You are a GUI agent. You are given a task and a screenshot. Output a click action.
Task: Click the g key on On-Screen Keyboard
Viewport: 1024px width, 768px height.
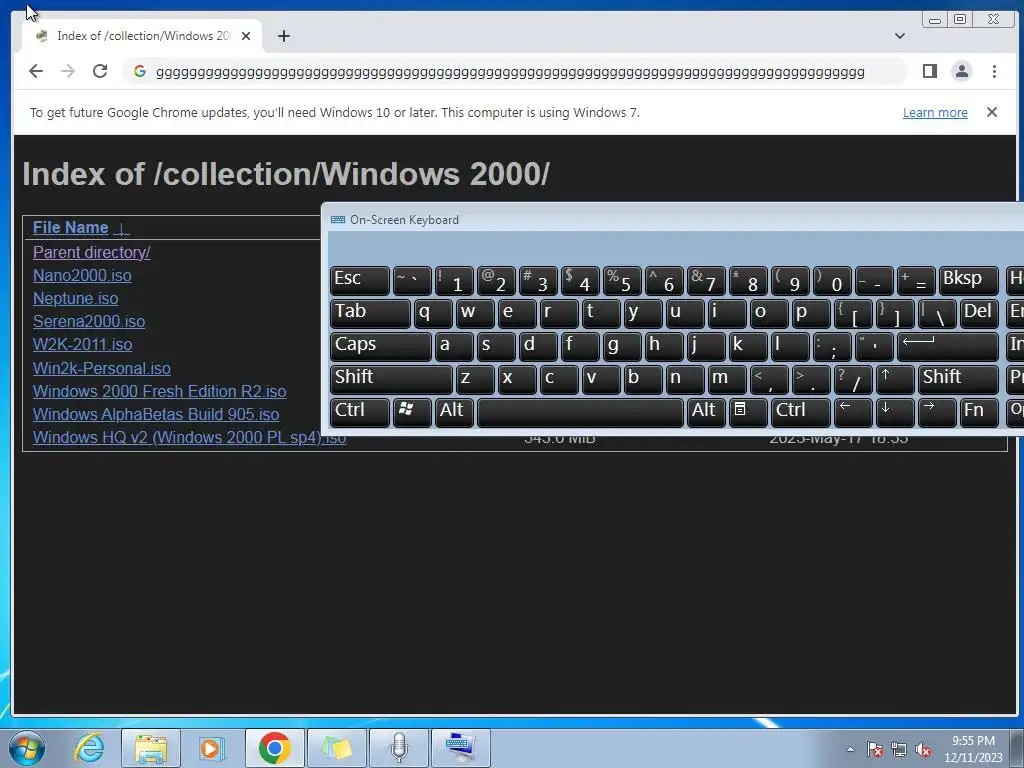(621, 346)
